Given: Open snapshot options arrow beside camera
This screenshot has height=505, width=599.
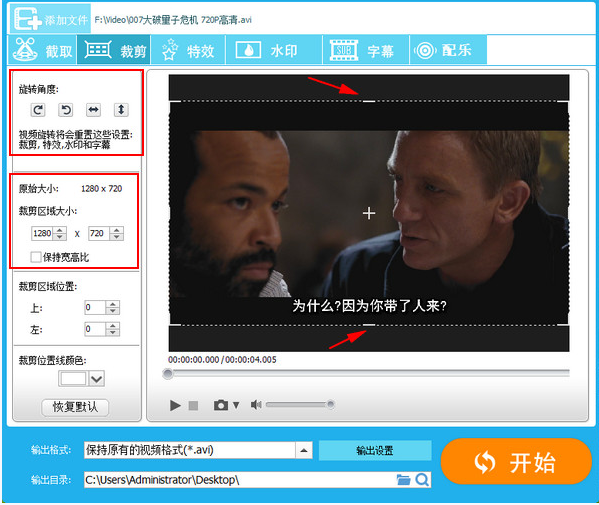Looking at the screenshot, I should pos(236,405).
